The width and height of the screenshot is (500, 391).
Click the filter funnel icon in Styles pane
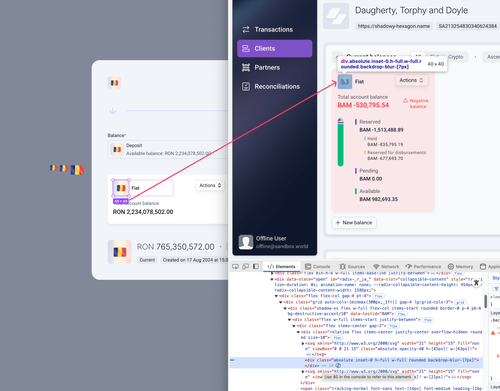tap(496, 289)
